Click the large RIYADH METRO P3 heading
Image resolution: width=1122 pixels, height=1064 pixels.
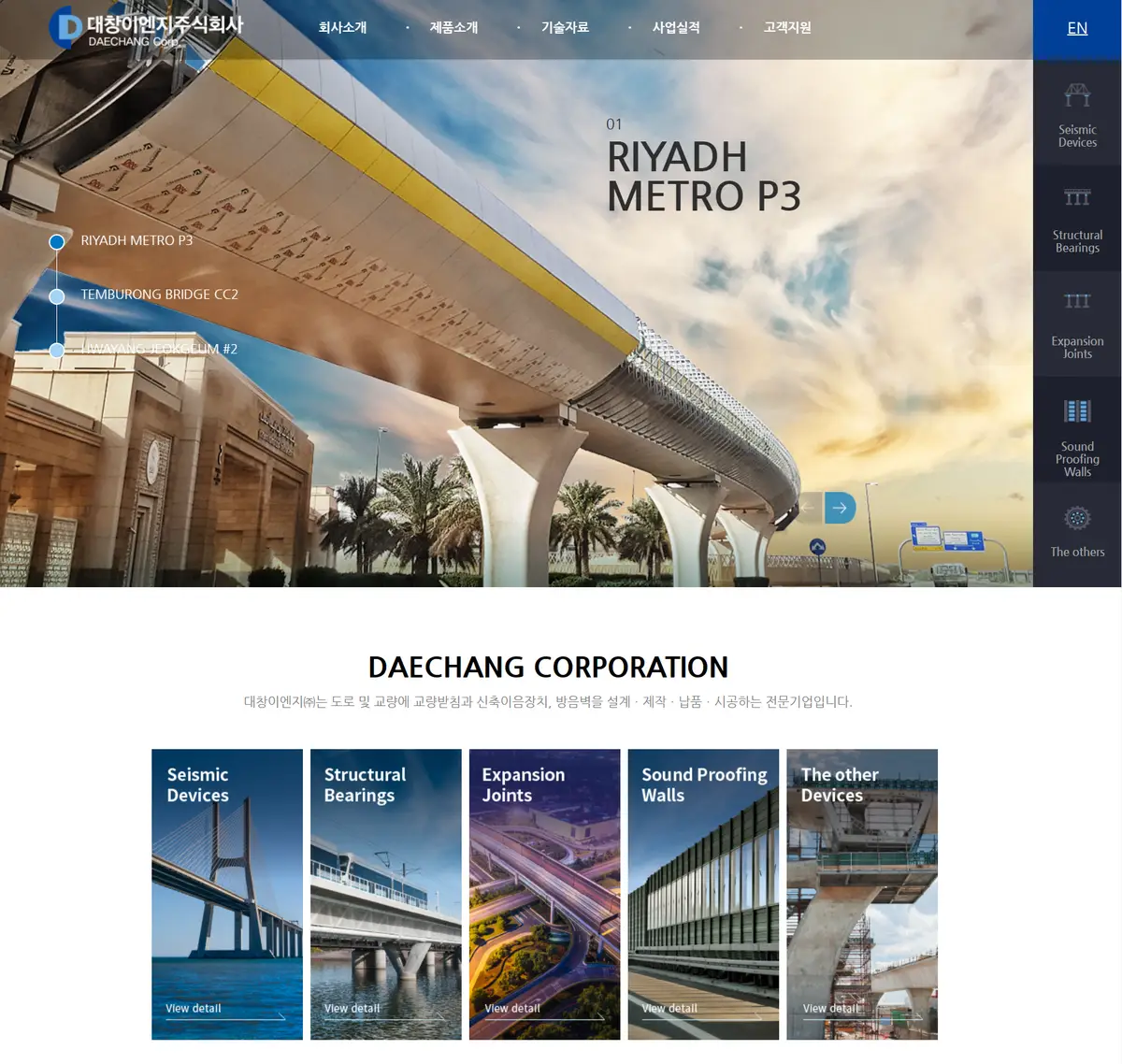pyautogui.click(x=704, y=177)
